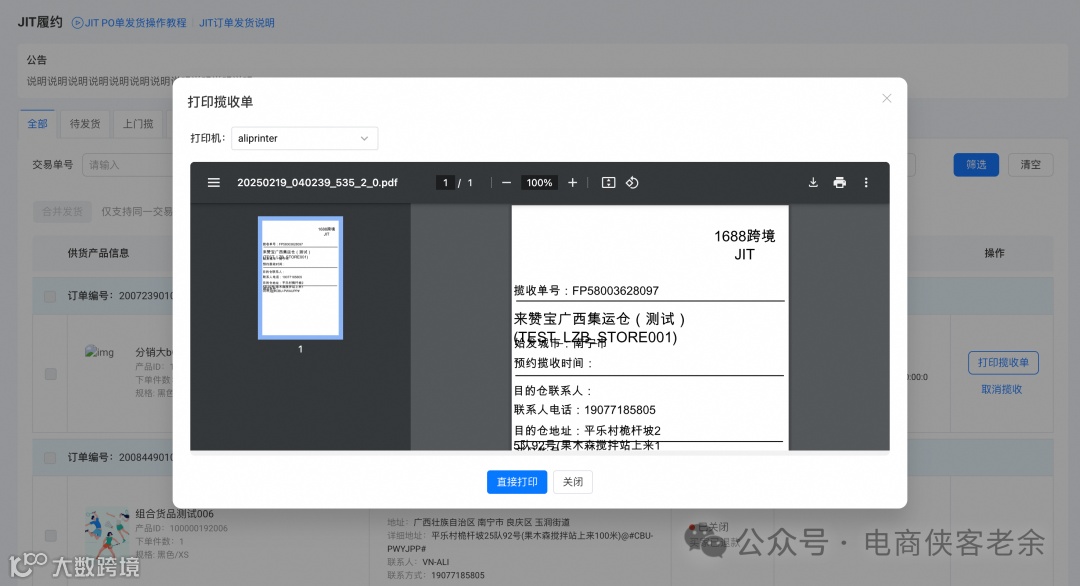Rotate the PDF document counterclockwise
The width and height of the screenshot is (1080, 586).
632,182
